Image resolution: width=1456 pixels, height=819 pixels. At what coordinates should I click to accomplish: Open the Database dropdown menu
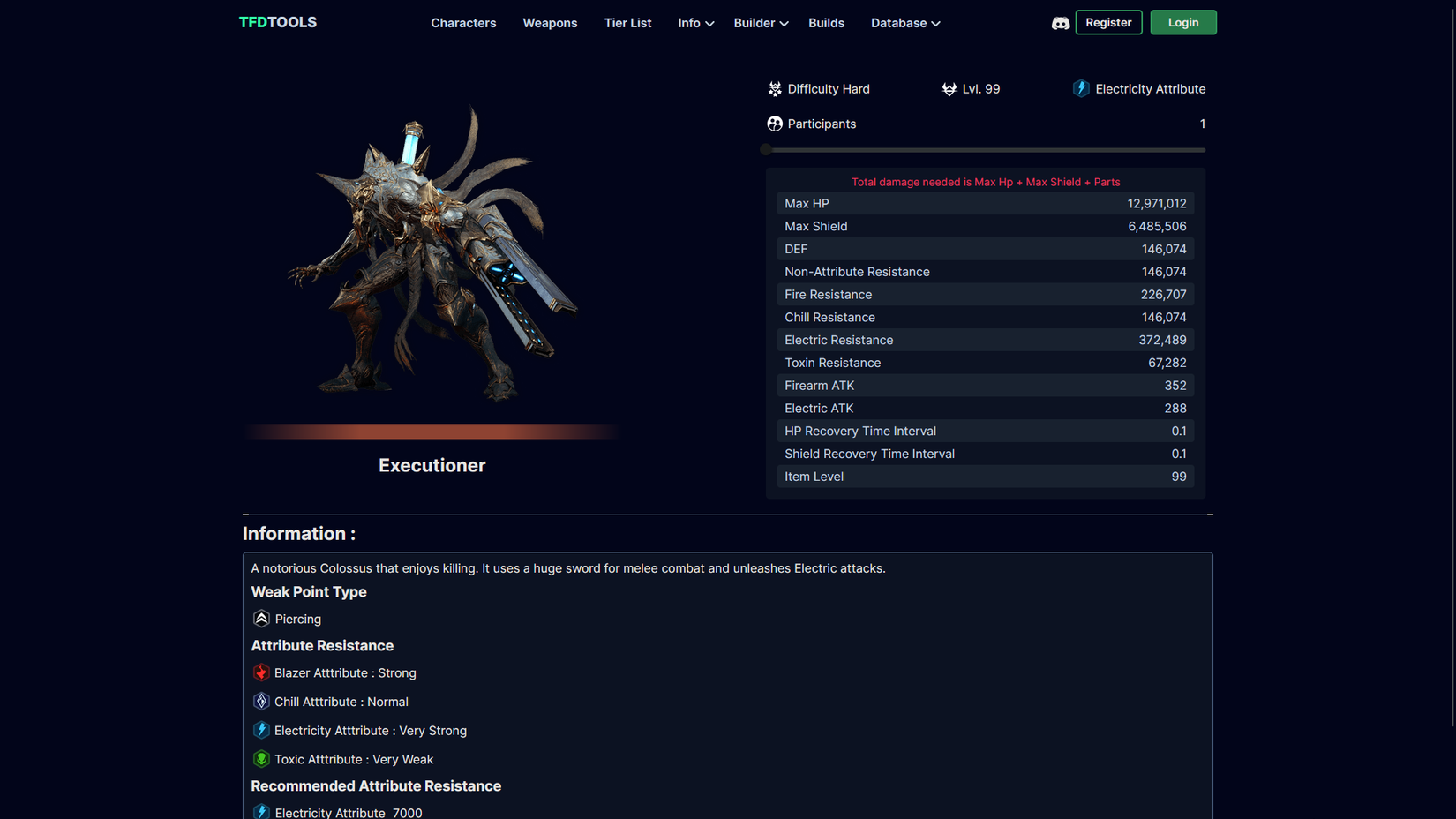click(904, 23)
